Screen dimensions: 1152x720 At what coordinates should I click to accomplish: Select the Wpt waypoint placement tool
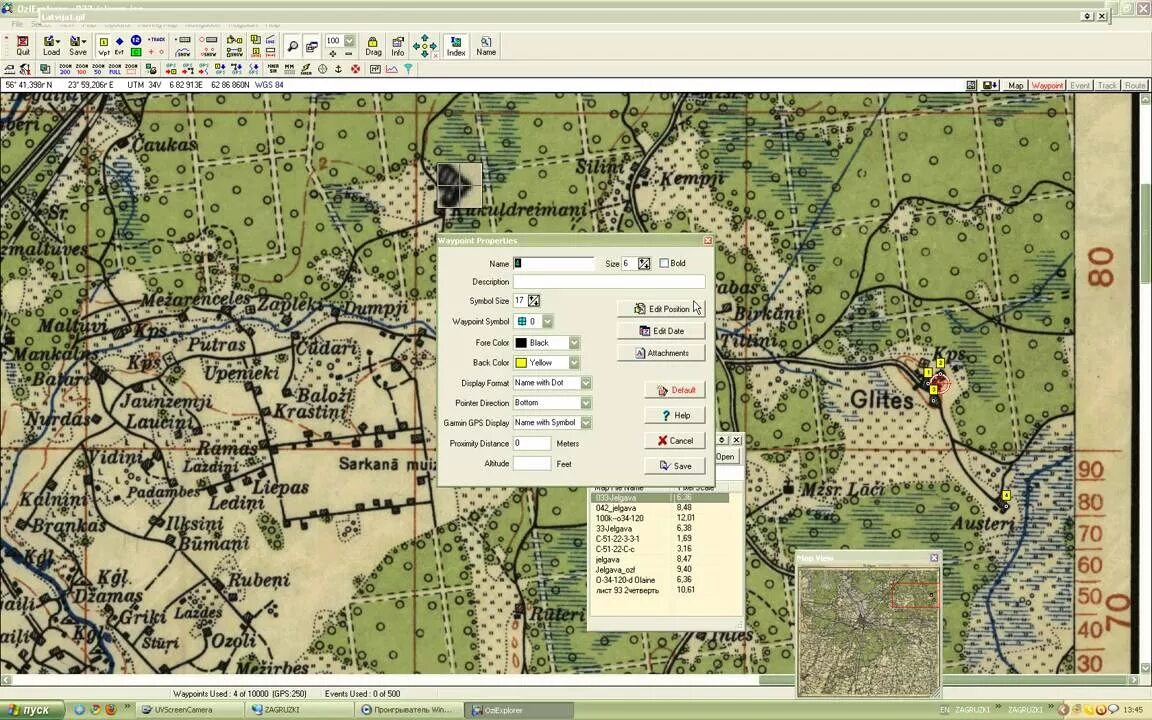point(104,46)
